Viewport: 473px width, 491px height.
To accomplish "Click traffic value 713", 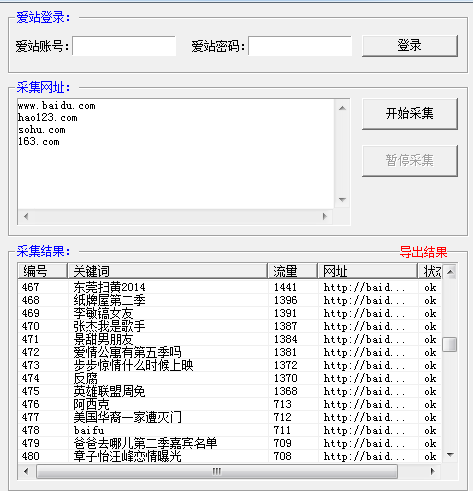I will pyautogui.click(x=282, y=404).
